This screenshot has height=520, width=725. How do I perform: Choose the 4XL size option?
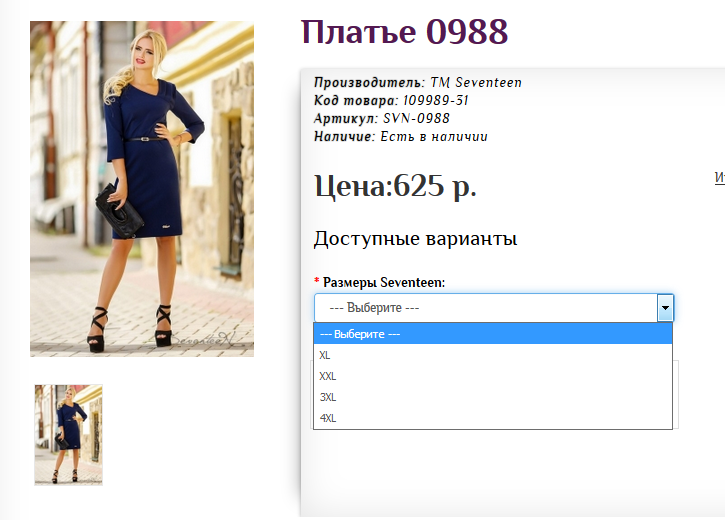pos(493,418)
